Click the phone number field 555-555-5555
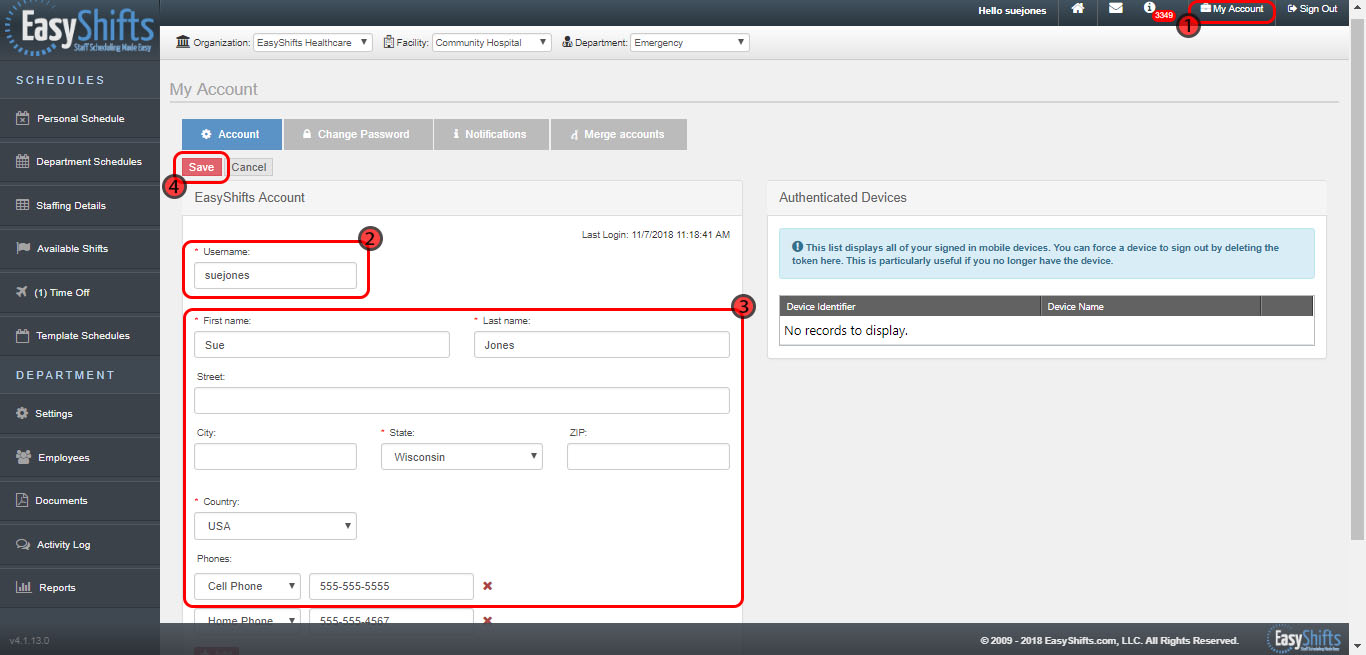The width and height of the screenshot is (1366, 655). (391, 586)
